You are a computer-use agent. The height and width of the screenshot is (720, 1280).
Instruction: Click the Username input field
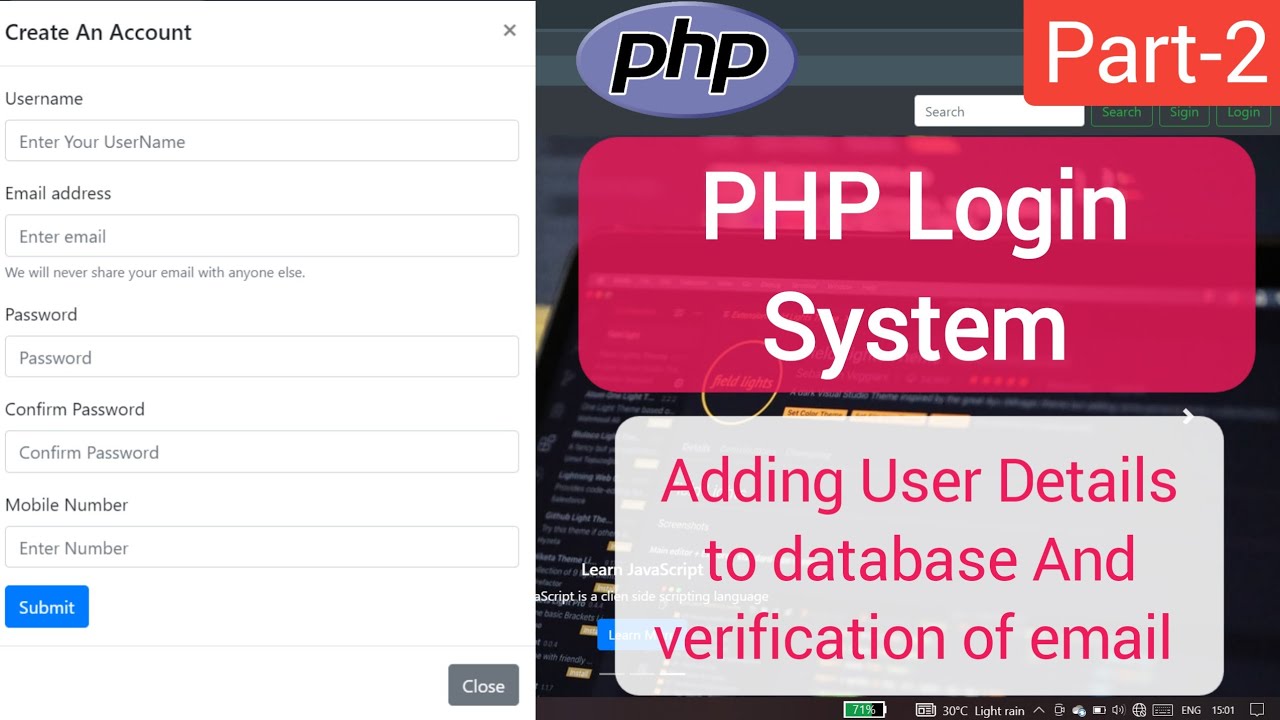[x=262, y=141]
